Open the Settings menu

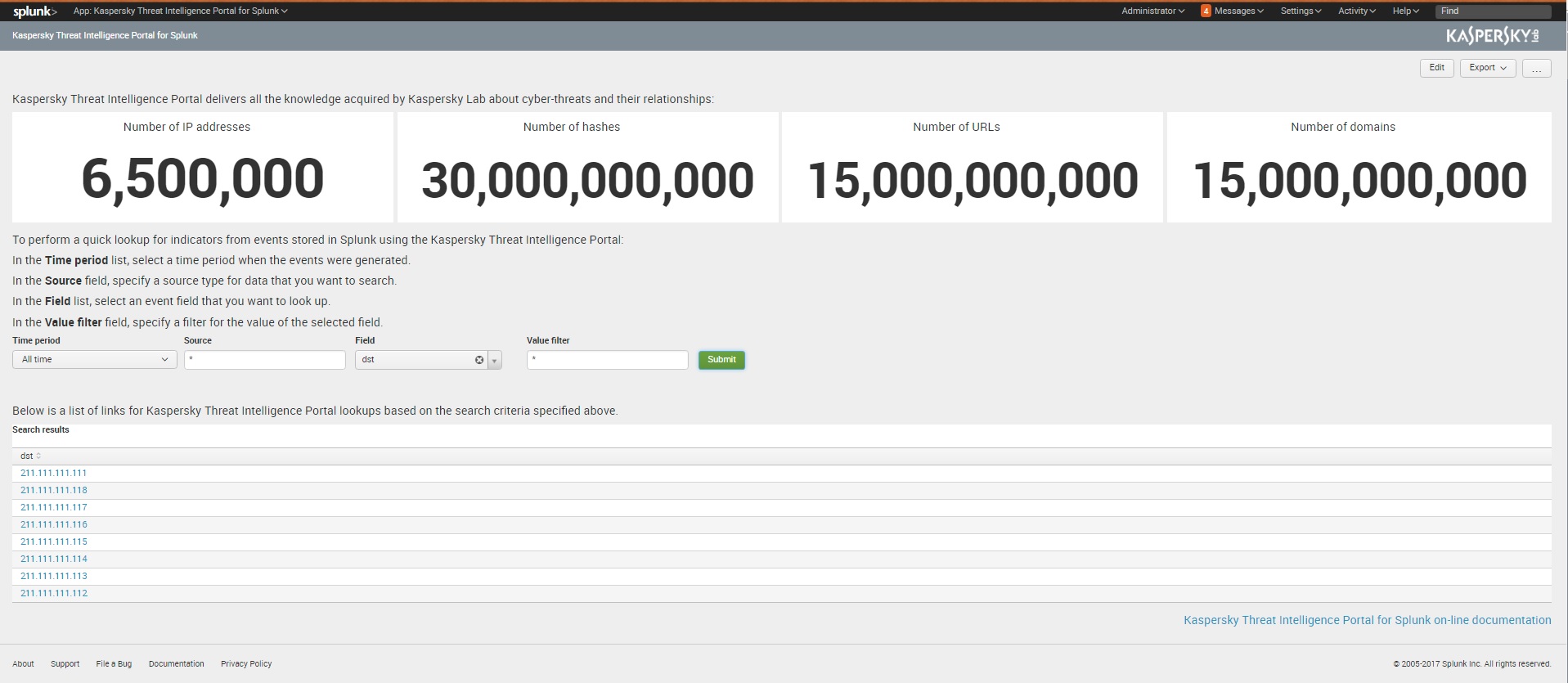coord(1301,11)
